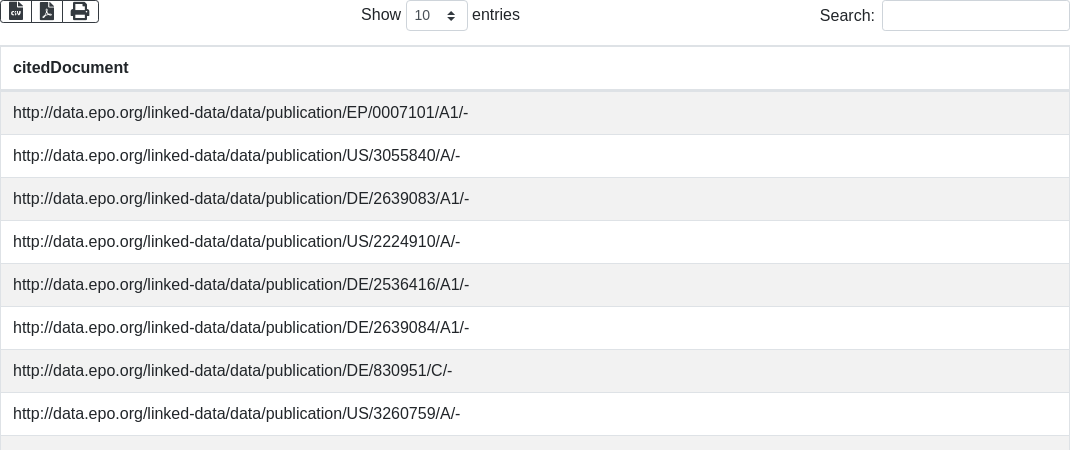Sort by the citedDocument column header

click(534, 68)
